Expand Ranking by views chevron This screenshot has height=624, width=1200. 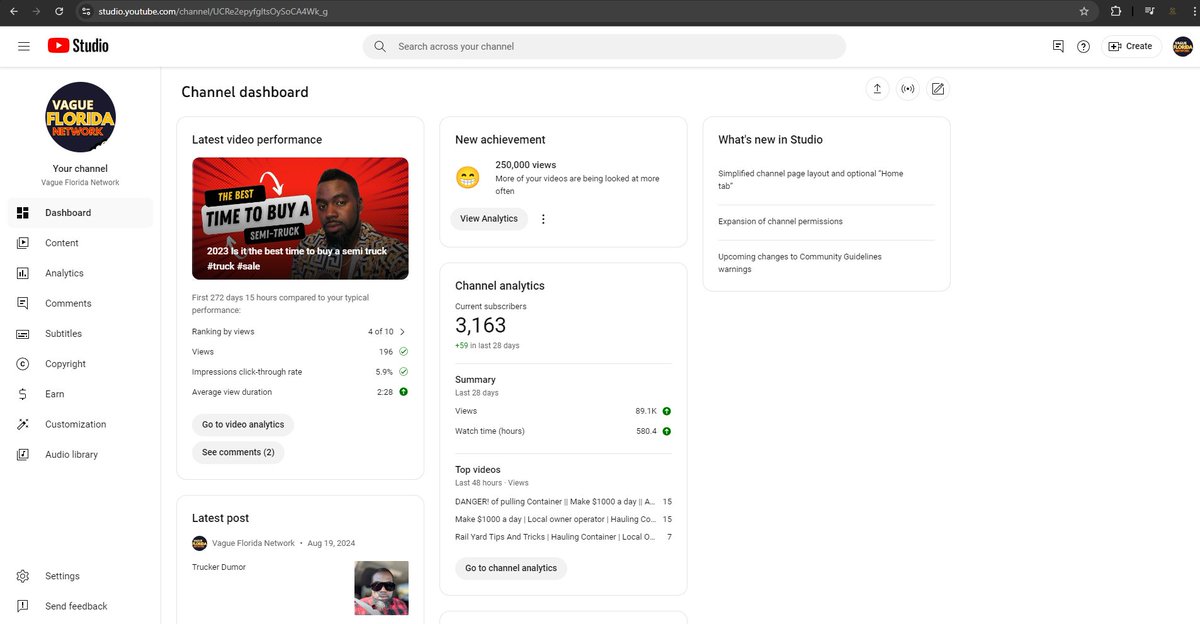click(x=402, y=332)
